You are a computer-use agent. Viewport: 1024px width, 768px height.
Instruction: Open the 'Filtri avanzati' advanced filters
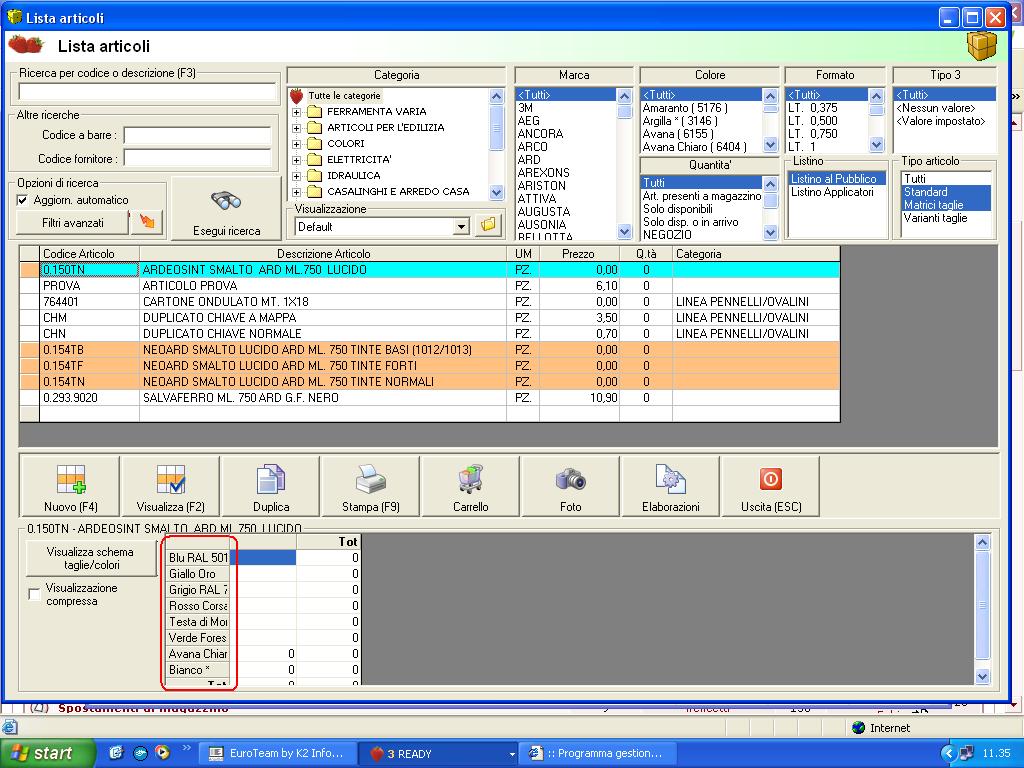pyautogui.click(x=72, y=223)
